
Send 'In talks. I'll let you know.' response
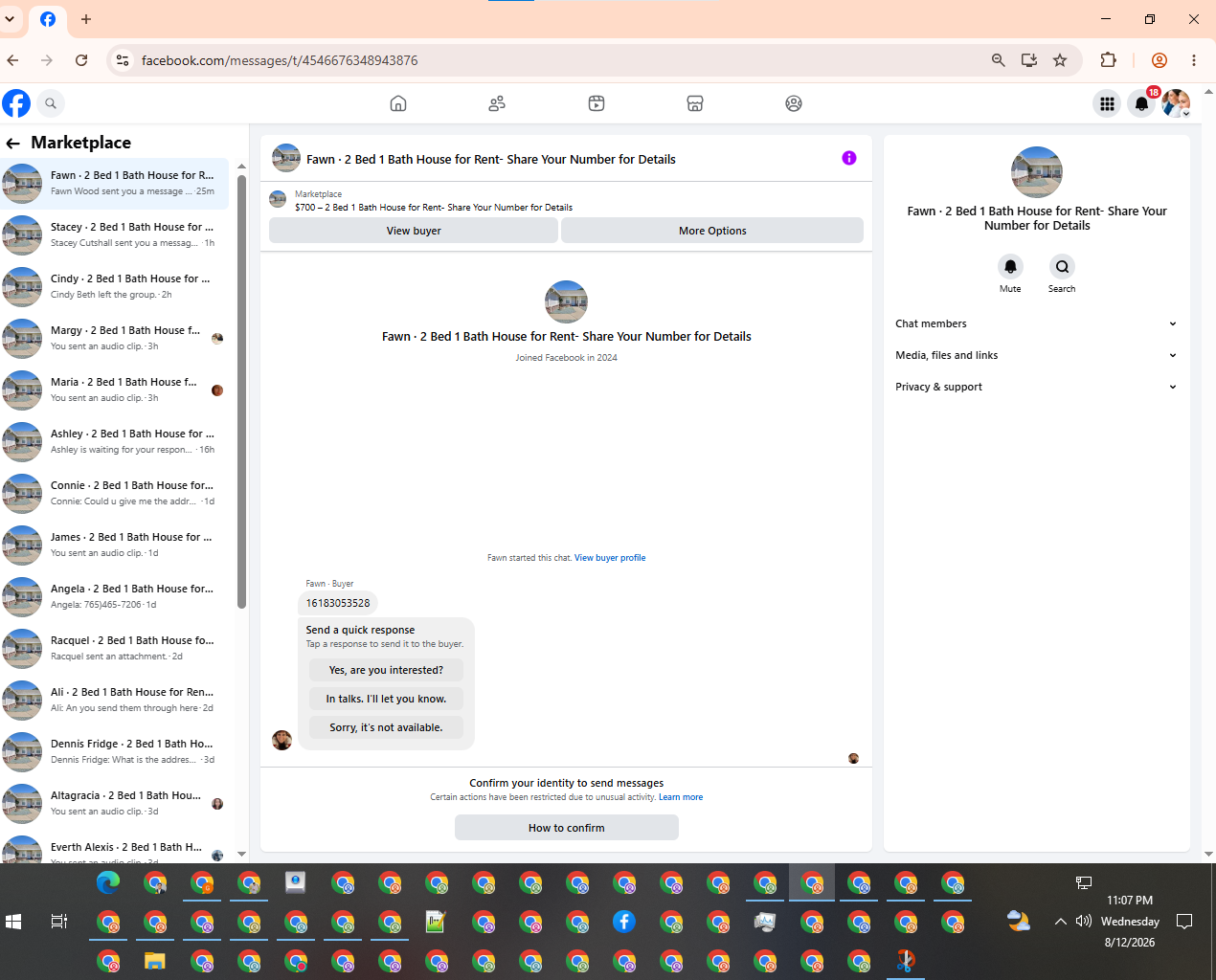point(386,699)
